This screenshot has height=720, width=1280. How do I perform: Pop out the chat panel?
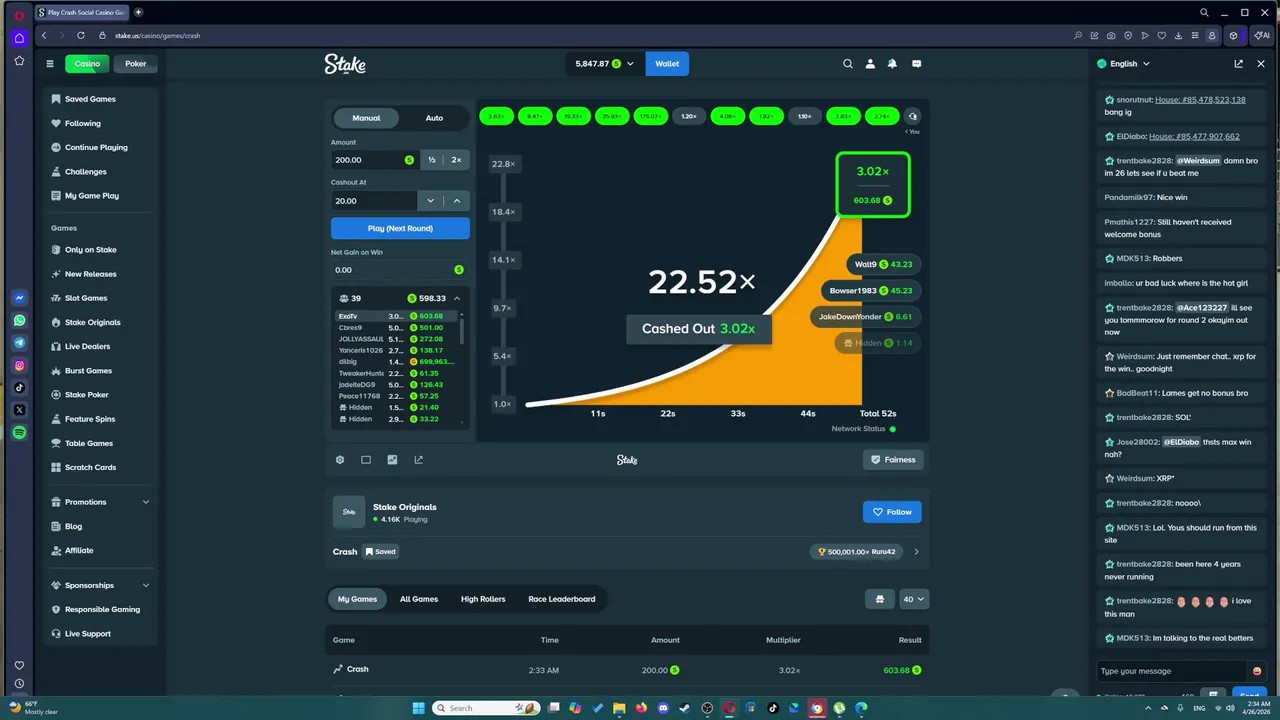coord(1238,63)
